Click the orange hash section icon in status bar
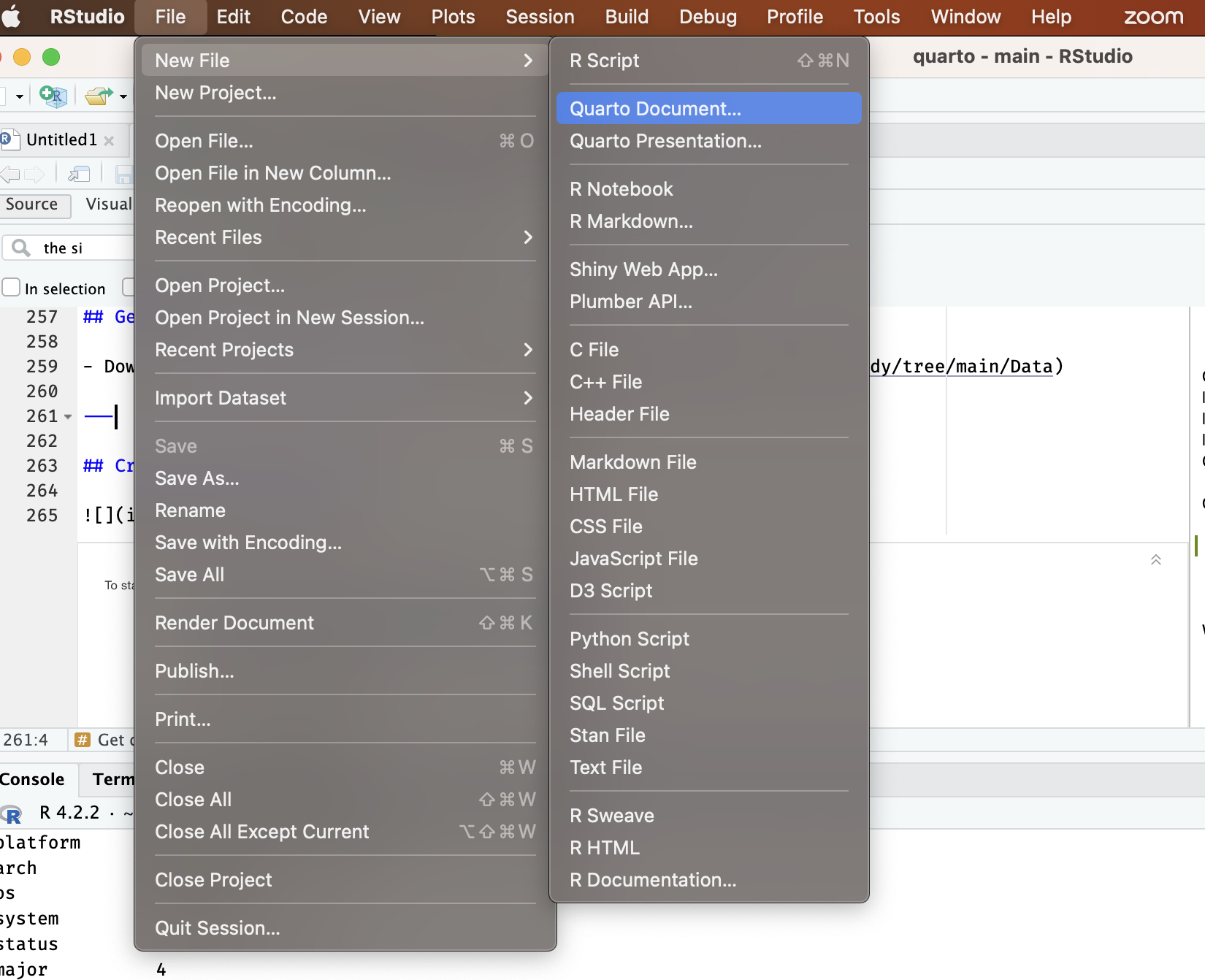This screenshot has width=1205, height=980. pyautogui.click(x=83, y=740)
